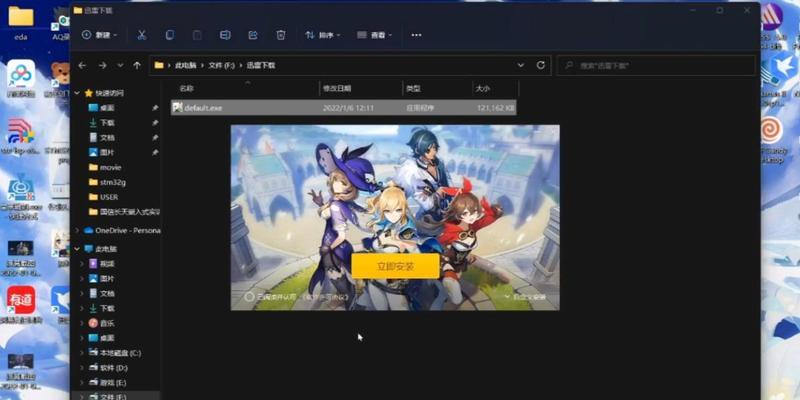The width and height of the screenshot is (800, 400).
Task: Open the three-dots See more menu
Action: click(x=416, y=35)
